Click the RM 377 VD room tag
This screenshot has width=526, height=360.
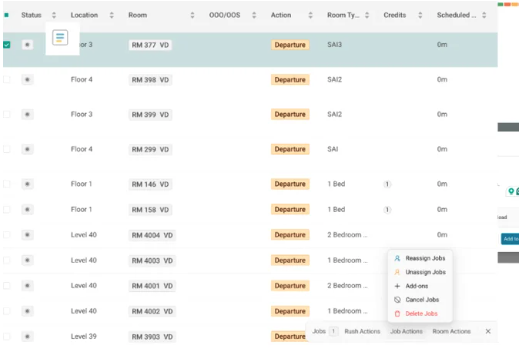click(150, 45)
